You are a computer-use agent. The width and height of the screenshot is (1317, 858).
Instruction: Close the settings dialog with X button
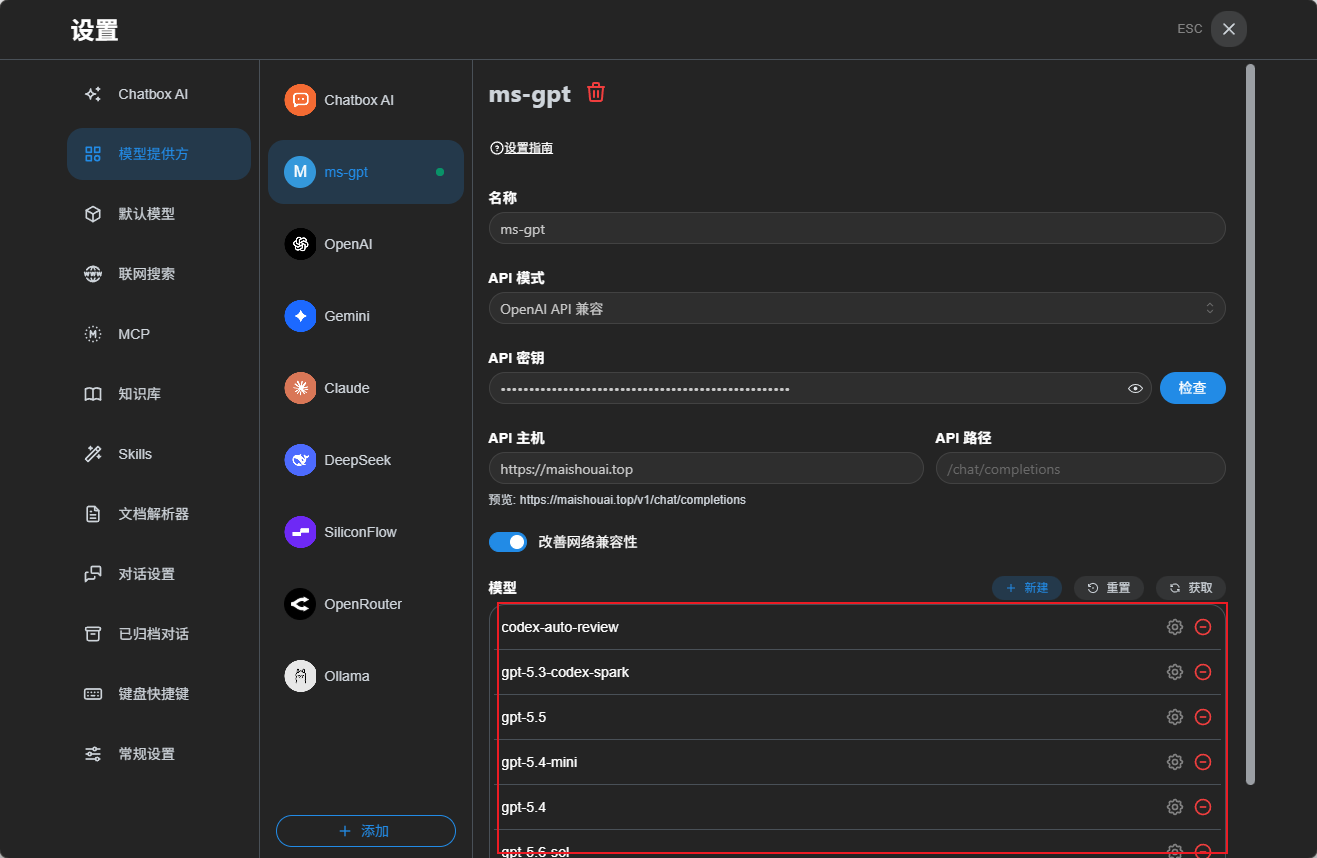(x=1229, y=29)
